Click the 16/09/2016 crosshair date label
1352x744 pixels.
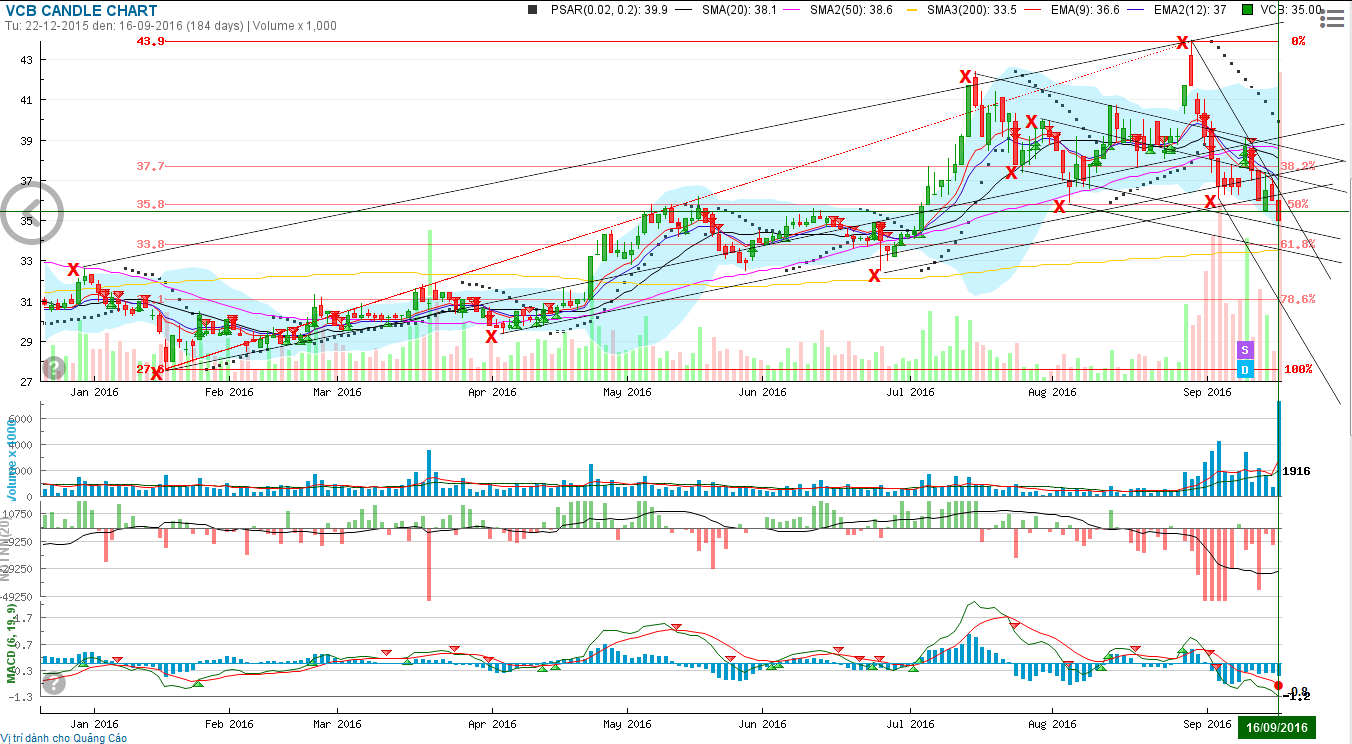(1277, 727)
